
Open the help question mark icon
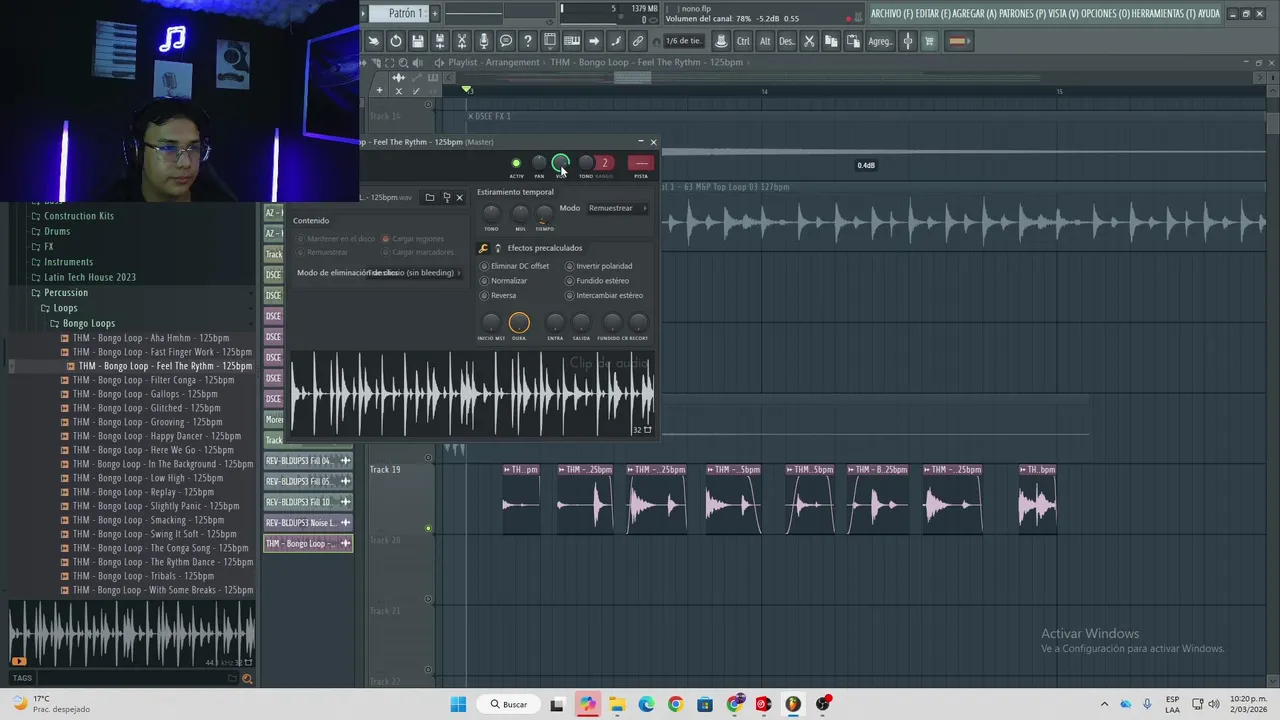coord(528,41)
